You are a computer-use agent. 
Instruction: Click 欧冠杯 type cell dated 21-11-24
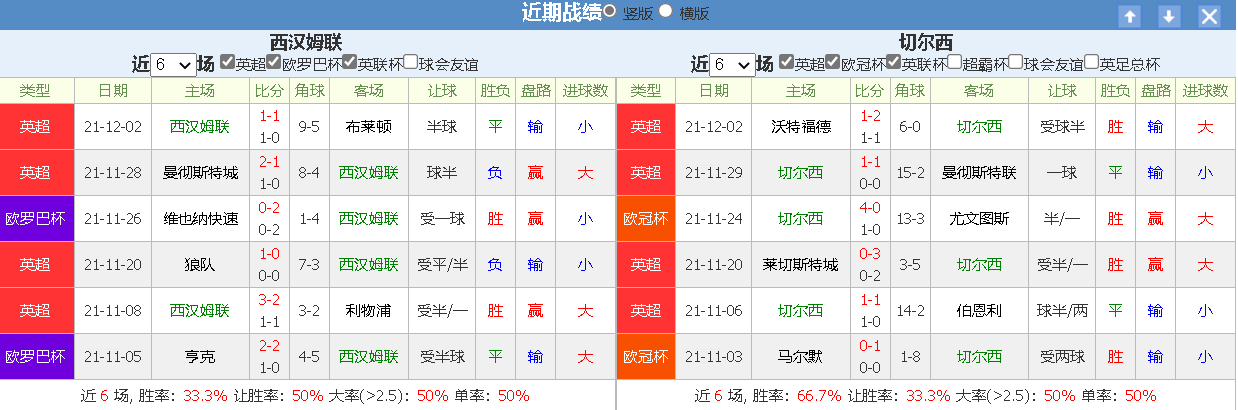pos(646,219)
